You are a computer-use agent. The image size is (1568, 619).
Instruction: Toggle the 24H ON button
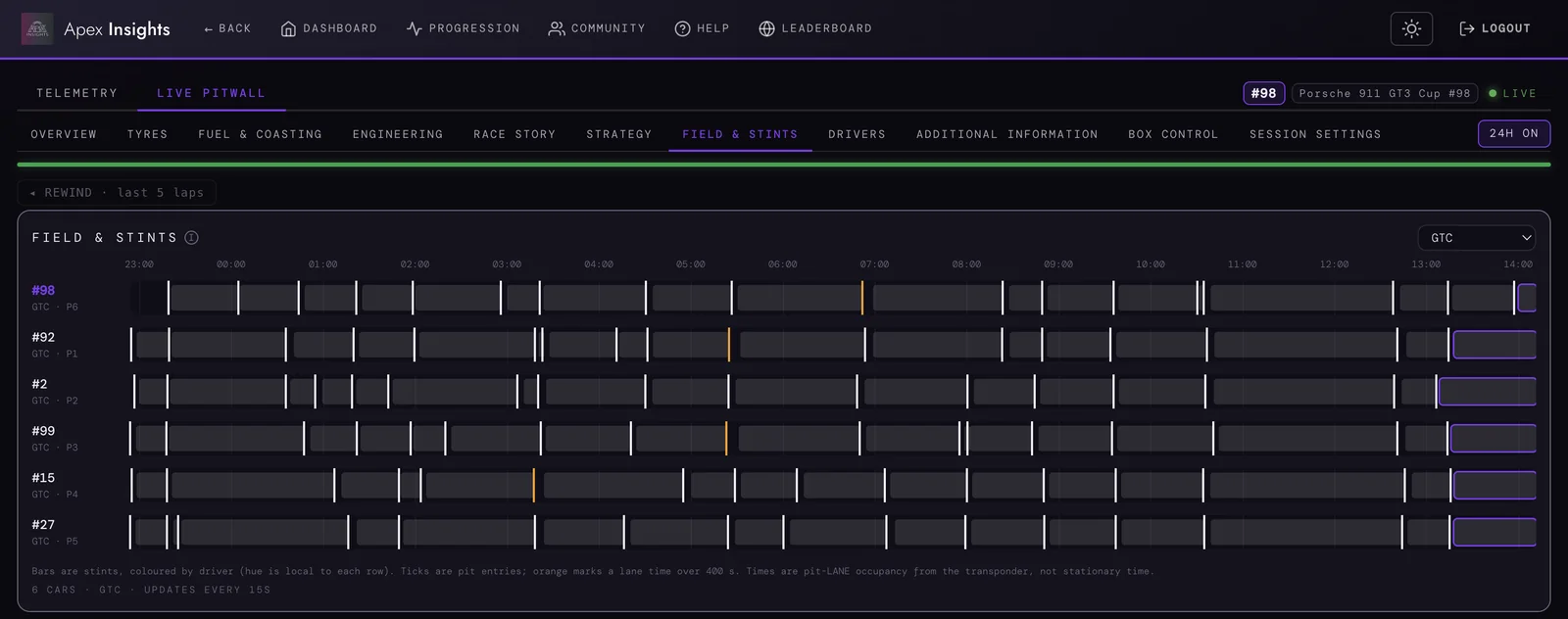[1513, 133]
